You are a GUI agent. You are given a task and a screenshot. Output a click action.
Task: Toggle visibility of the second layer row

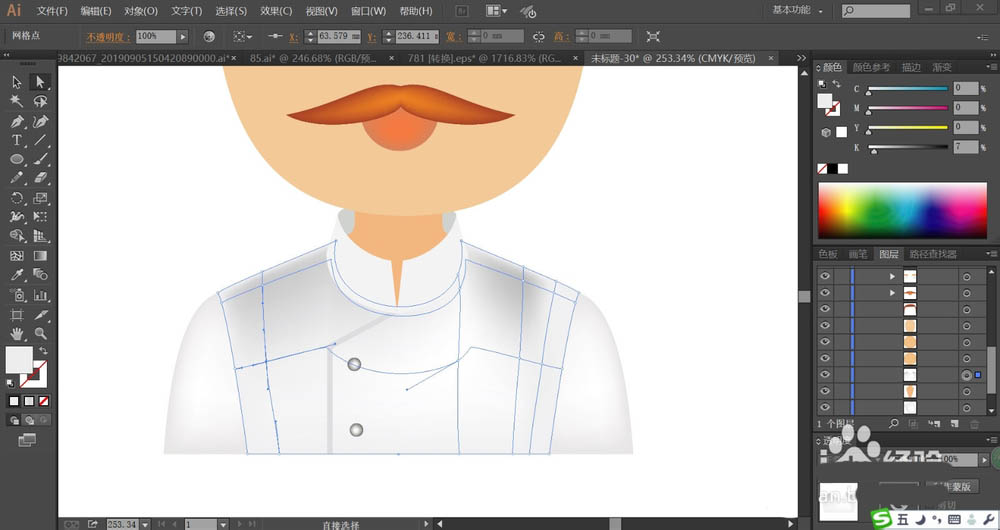(x=825, y=293)
